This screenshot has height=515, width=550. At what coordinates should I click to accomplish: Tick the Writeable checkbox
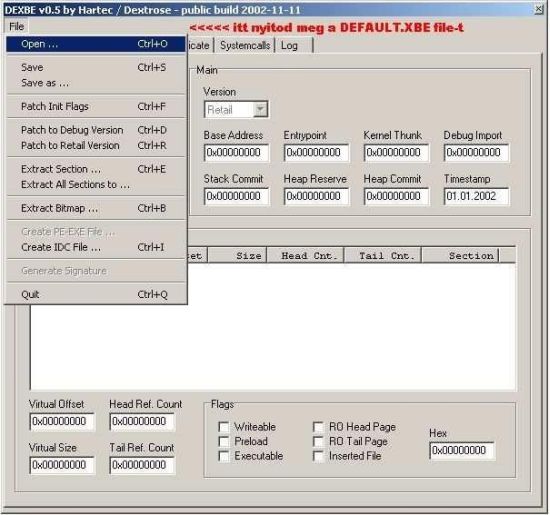(x=223, y=427)
